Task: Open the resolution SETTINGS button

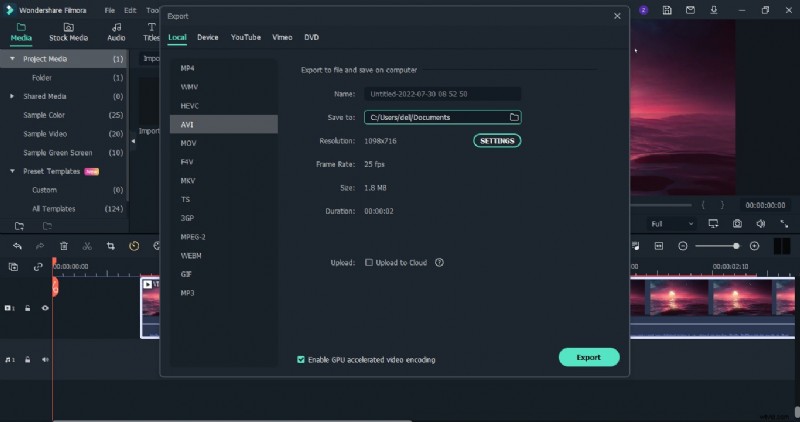Action: 497,141
